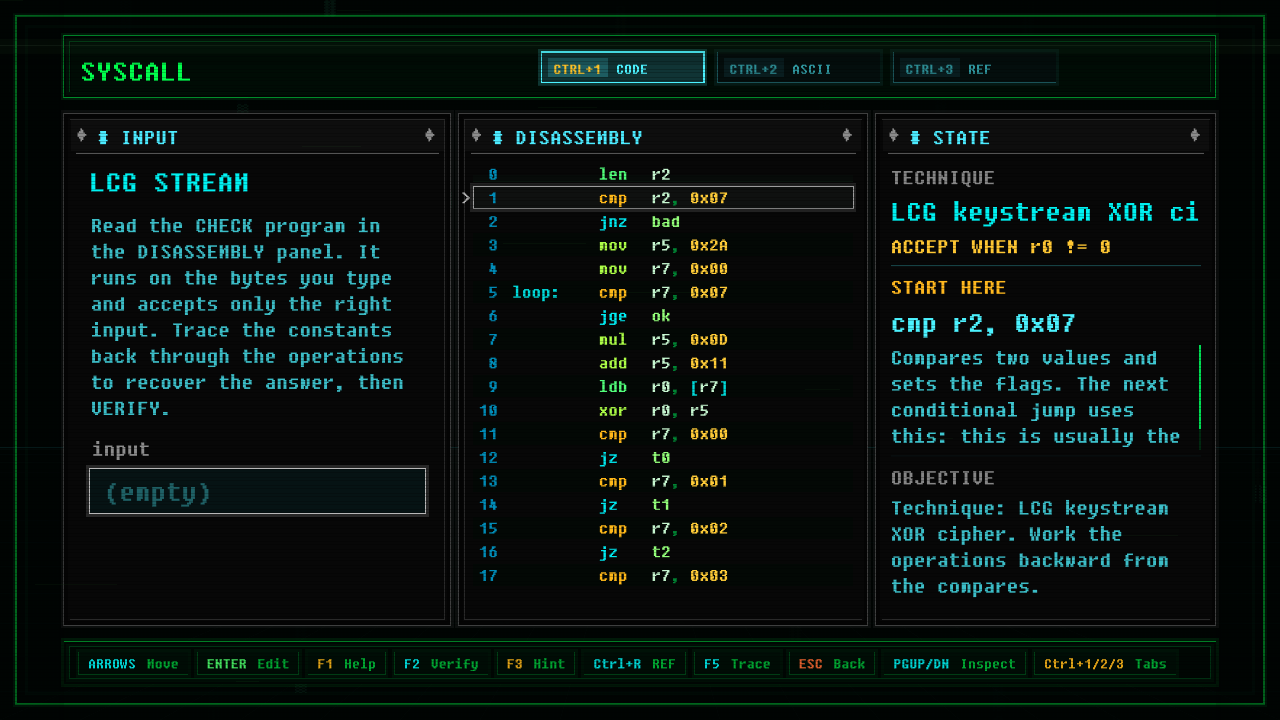
Task: Select line 16 'jz t2'
Action: (663, 552)
